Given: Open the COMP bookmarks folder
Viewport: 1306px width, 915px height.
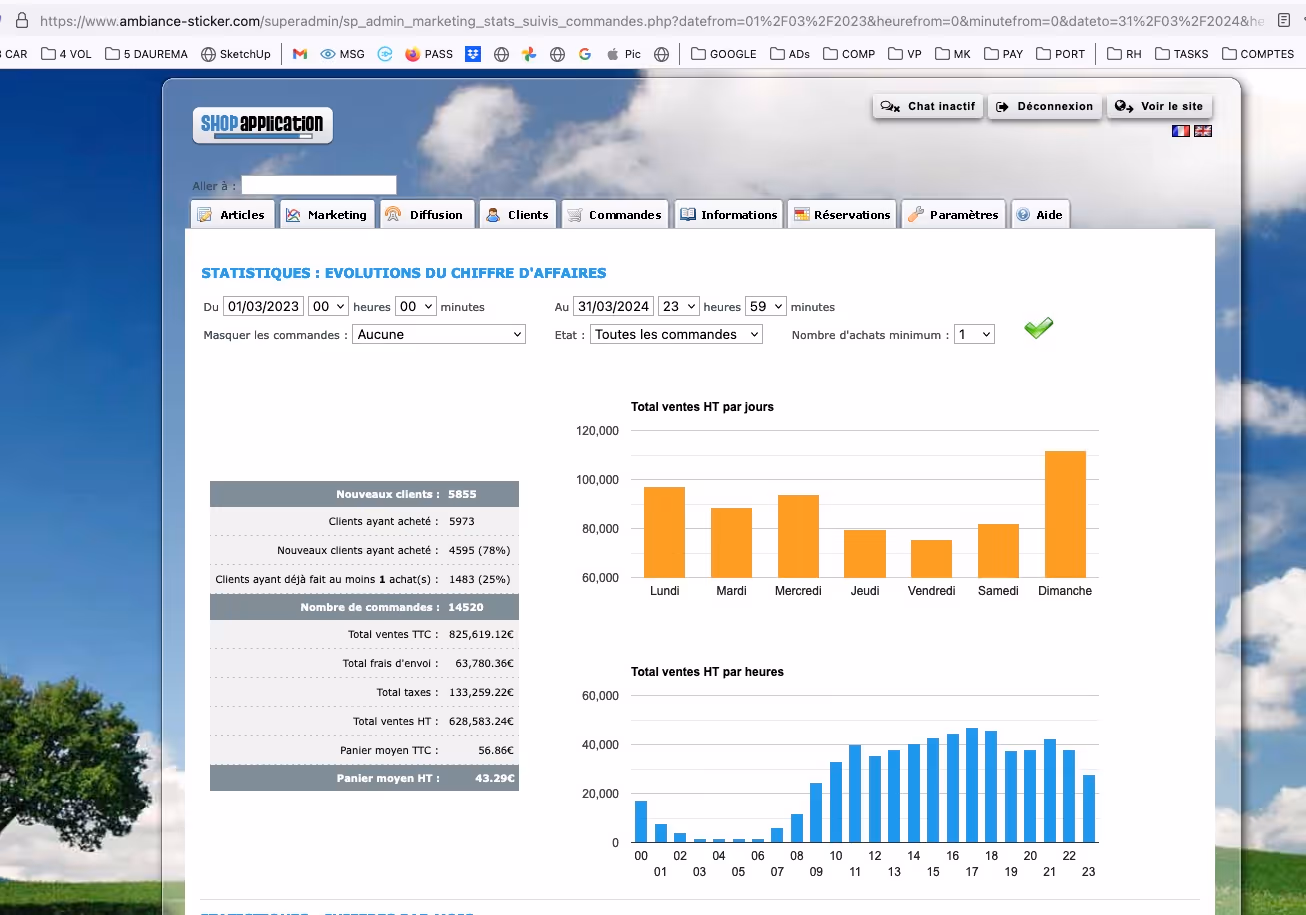Looking at the screenshot, I should (x=849, y=54).
